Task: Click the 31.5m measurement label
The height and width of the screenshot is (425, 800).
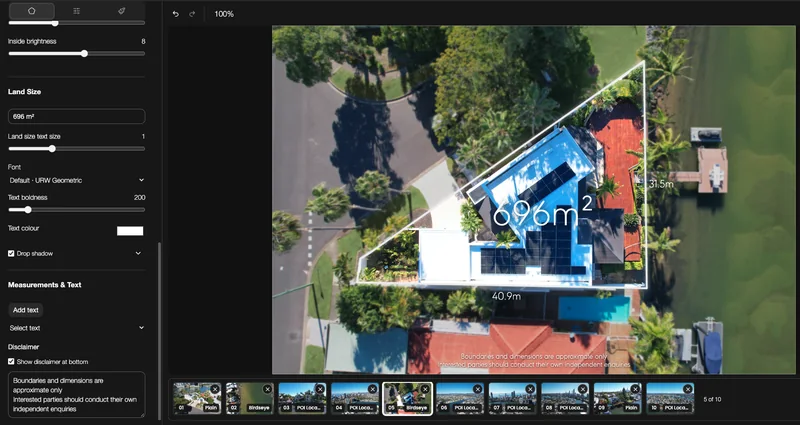Action: click(x=661, y=184)
